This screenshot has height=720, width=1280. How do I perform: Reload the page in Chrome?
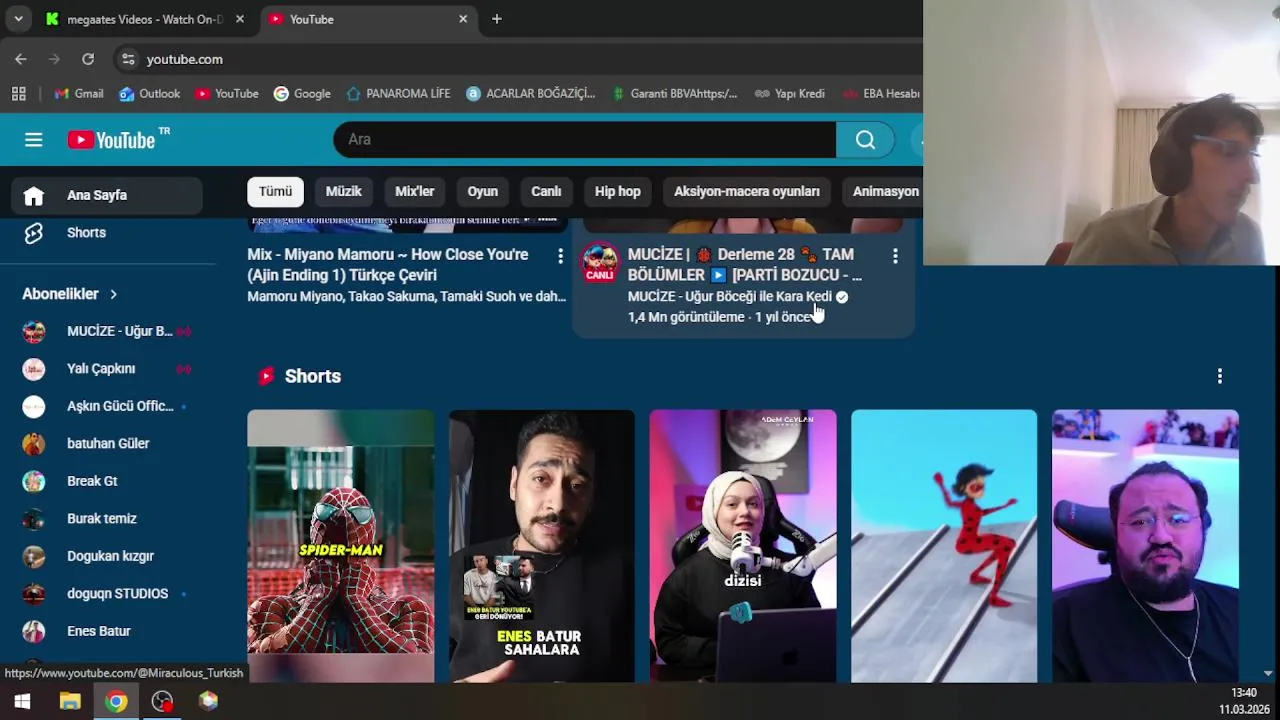(x=88, y=59)
